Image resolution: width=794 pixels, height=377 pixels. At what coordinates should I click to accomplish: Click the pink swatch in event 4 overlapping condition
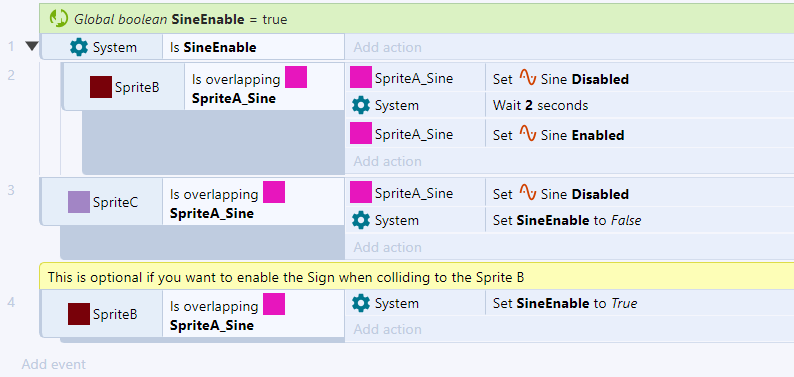[274, 304]
